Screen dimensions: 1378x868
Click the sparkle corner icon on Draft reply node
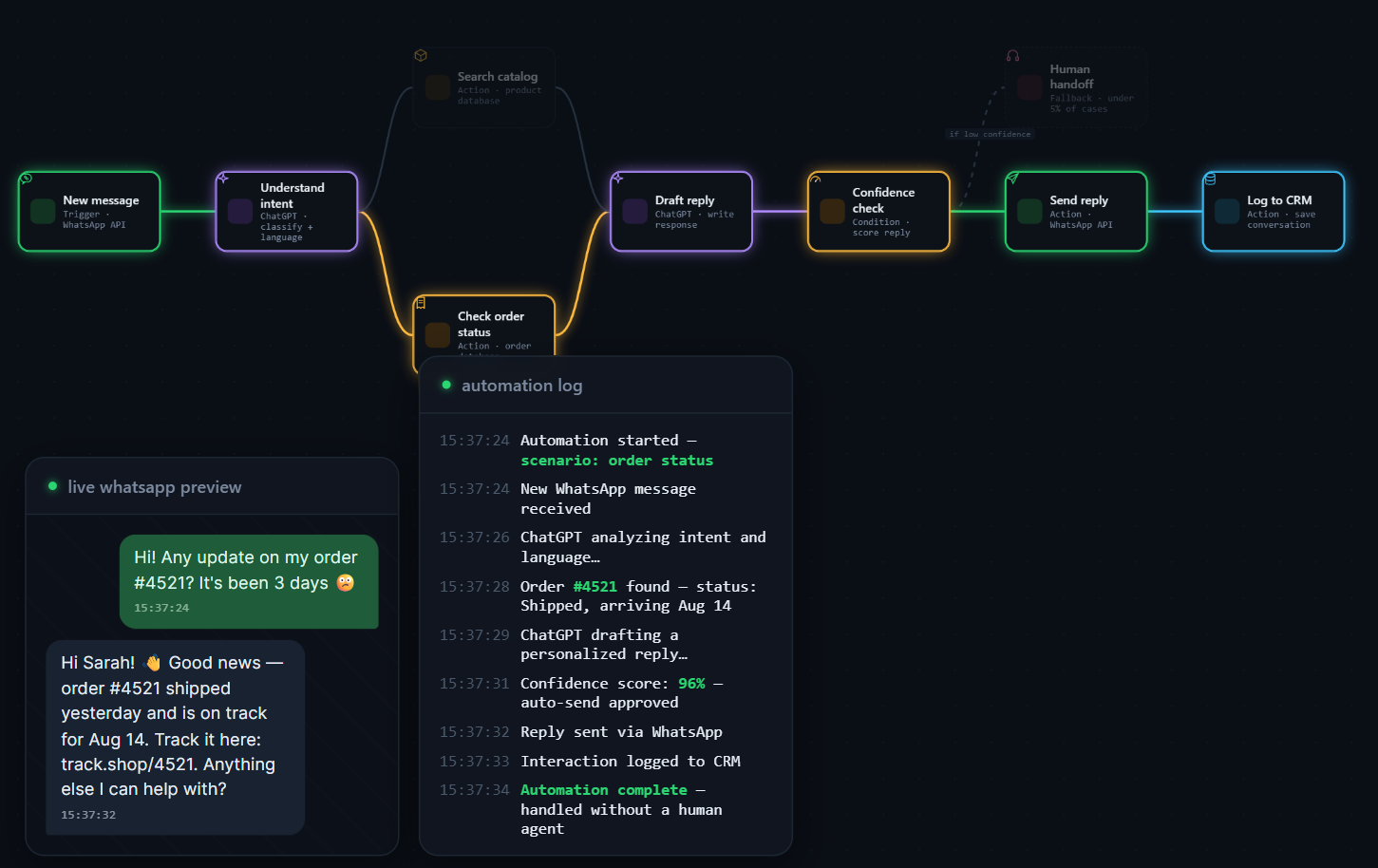point(618,179)
